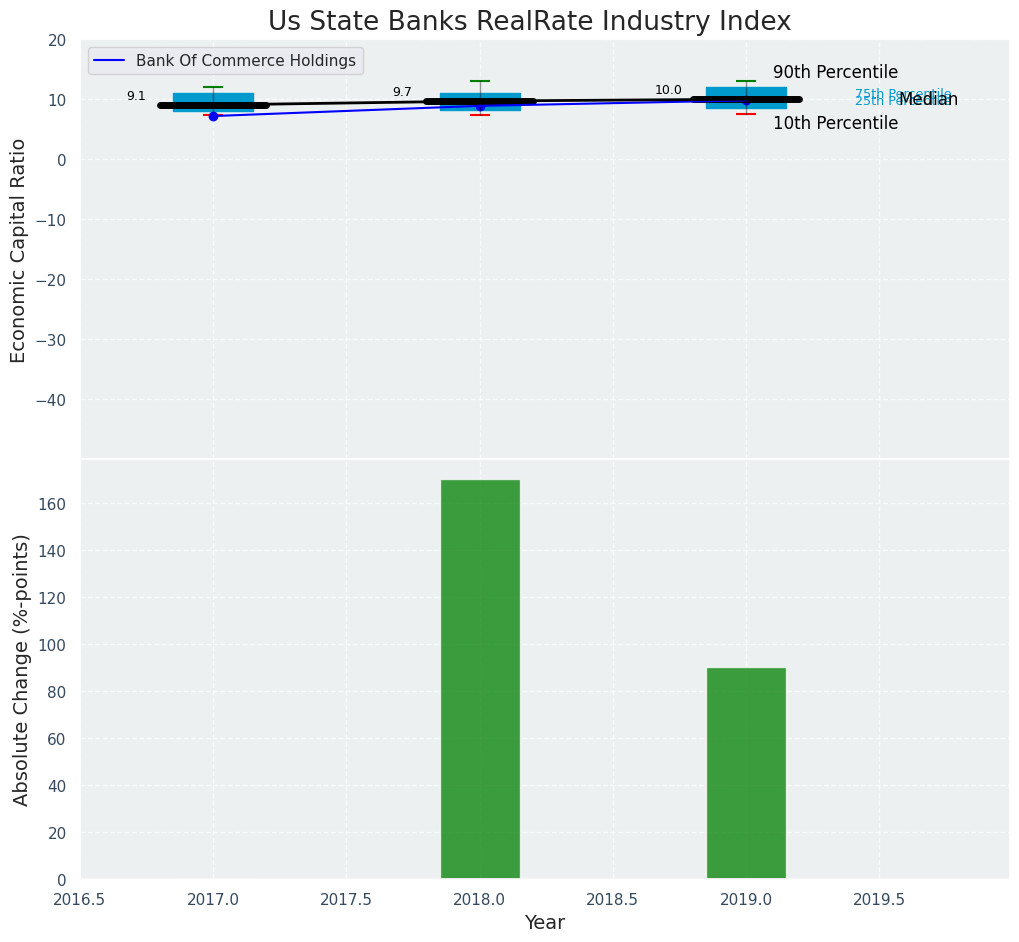Click the blue line sample in legend
This screenshot has width=1019, height=942.
[x=109, y=61]
